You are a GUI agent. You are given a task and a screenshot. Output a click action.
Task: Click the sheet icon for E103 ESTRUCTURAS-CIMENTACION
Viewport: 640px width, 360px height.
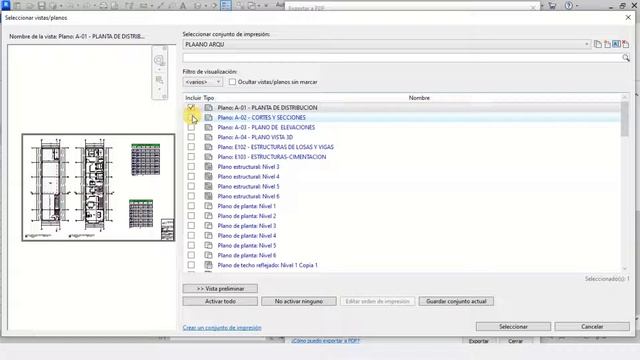click(209, 157)
